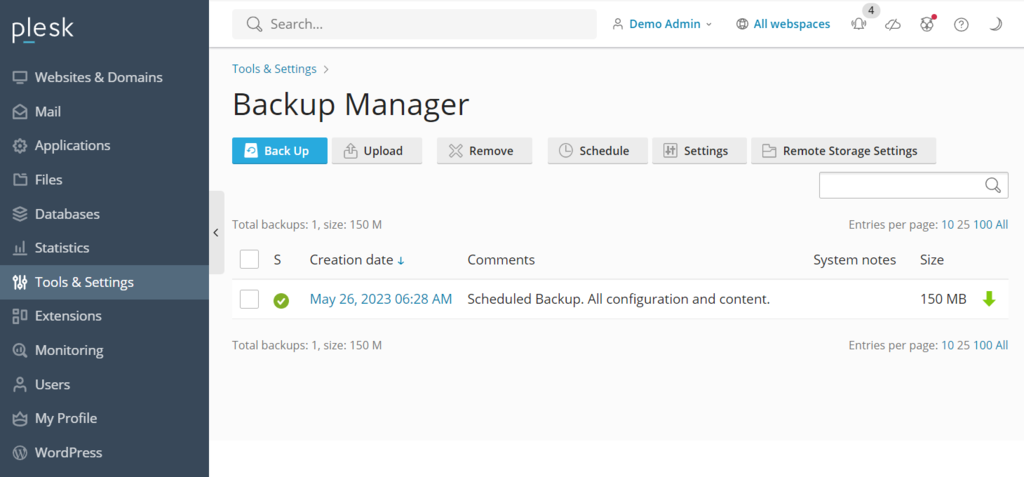Click the Tools & Settings breadcrumb link
The height and width of the screenshot is (477, 1024).
pyautogui.click(x=274, y=69)
